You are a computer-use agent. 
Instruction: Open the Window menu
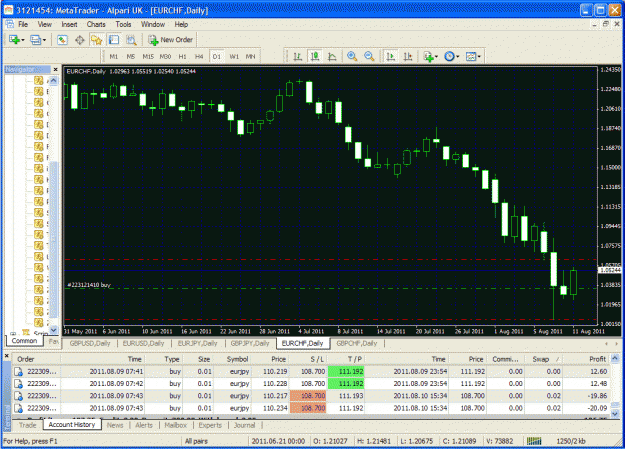tap(153, 24)
